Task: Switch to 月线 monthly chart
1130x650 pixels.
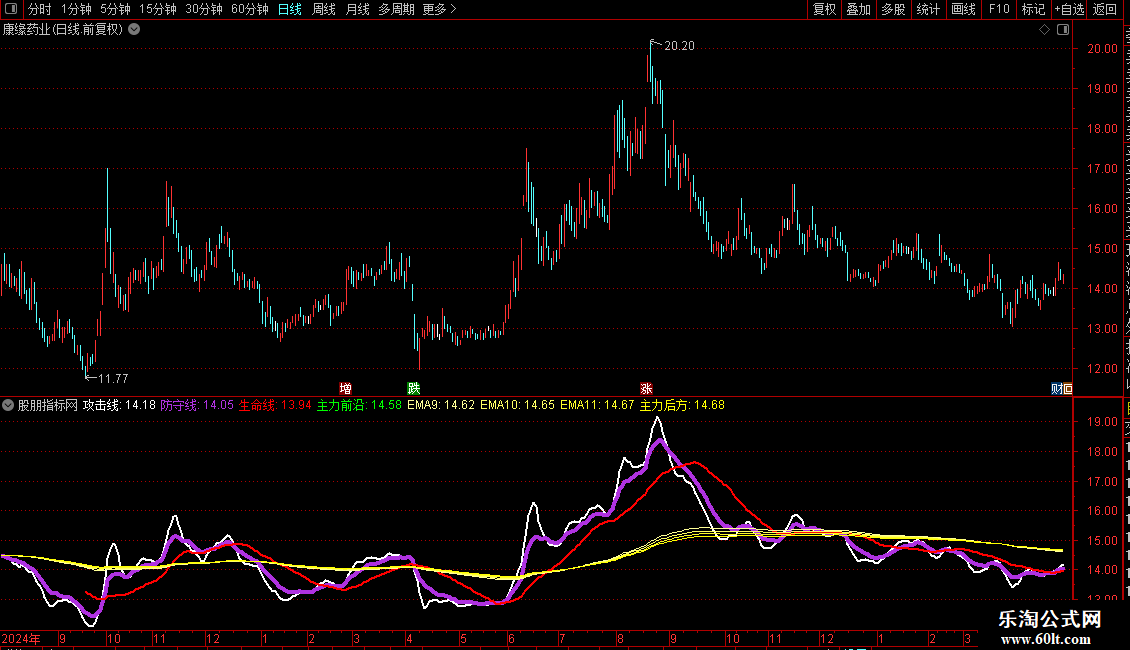Action: tap(357, 9)
